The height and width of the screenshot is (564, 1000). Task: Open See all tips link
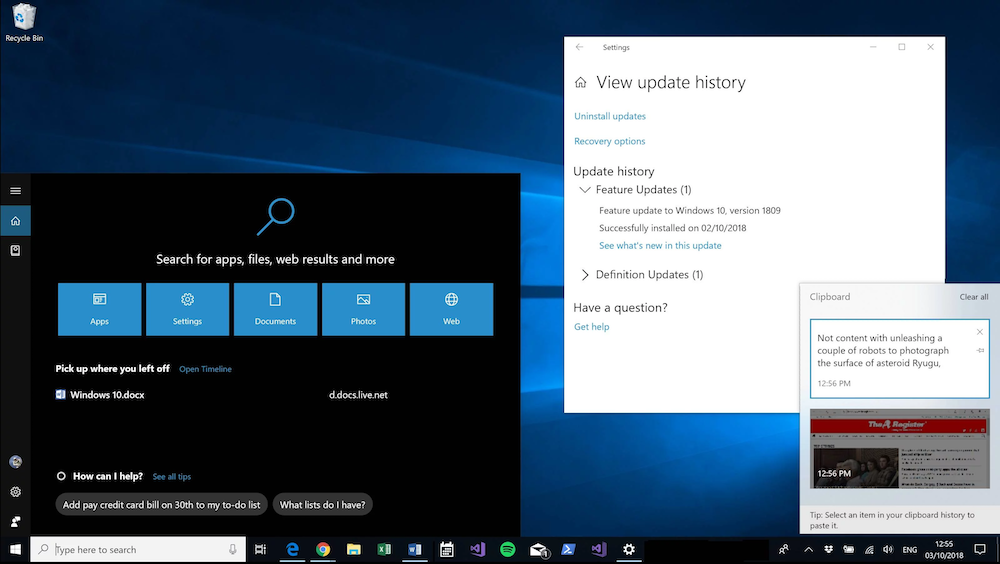click(172, 477)
